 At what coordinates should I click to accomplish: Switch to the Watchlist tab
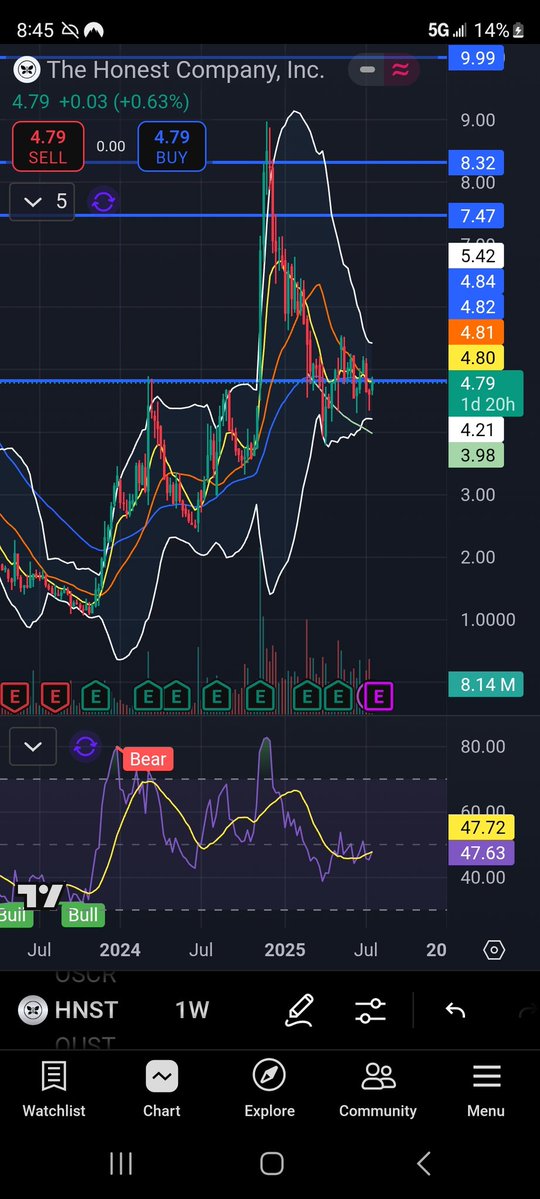point(54,1090)
